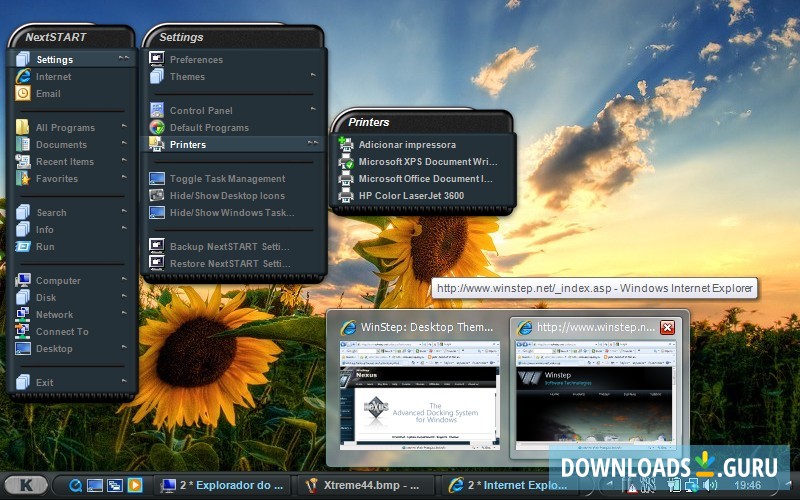Open Internet from the NextSTART menu
The height and width of the screenshot is (500, 800).
(x=53, y=77)
